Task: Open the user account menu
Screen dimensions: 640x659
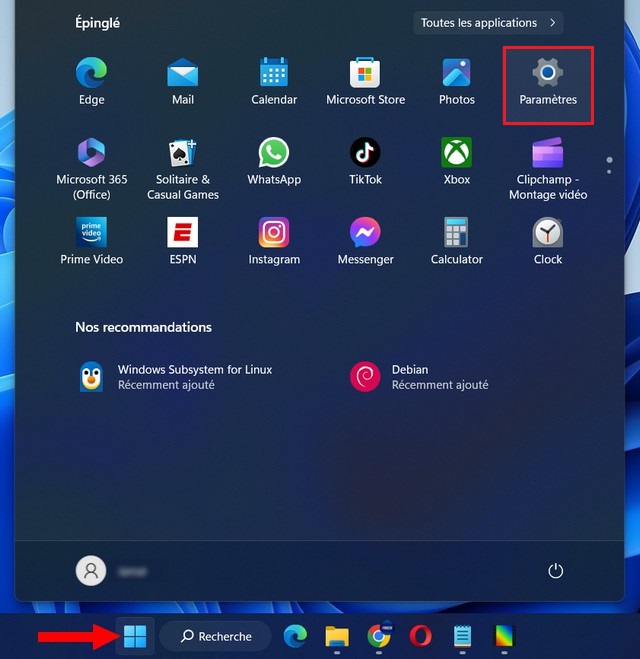Action: point(111,571)
